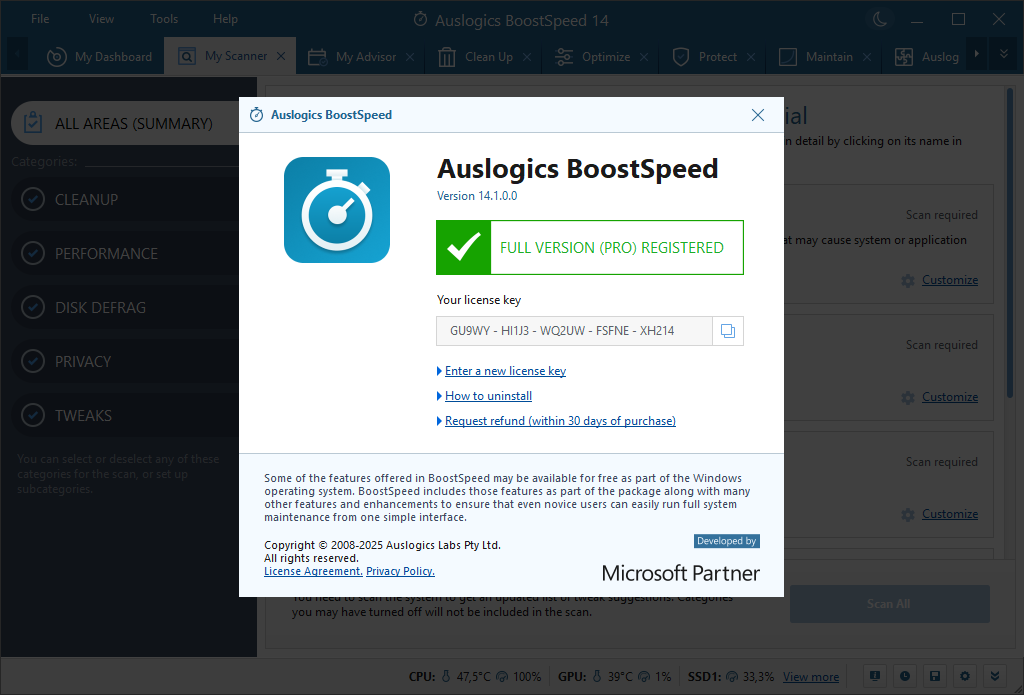Copy the license key with the copy icon

[x=728, y=331]
